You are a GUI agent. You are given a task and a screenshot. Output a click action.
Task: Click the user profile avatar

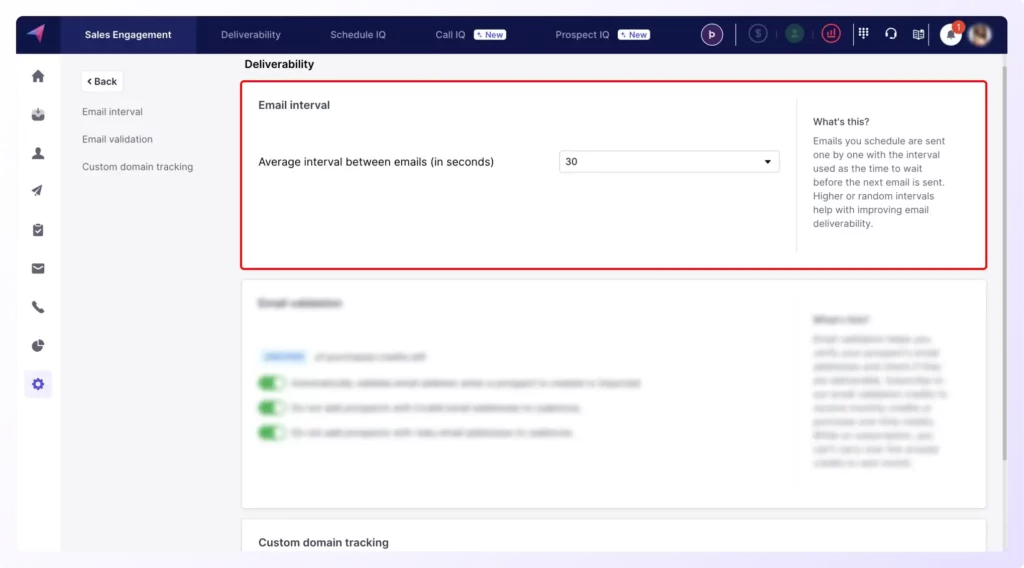pyautogui.click(x=980, y=35)
